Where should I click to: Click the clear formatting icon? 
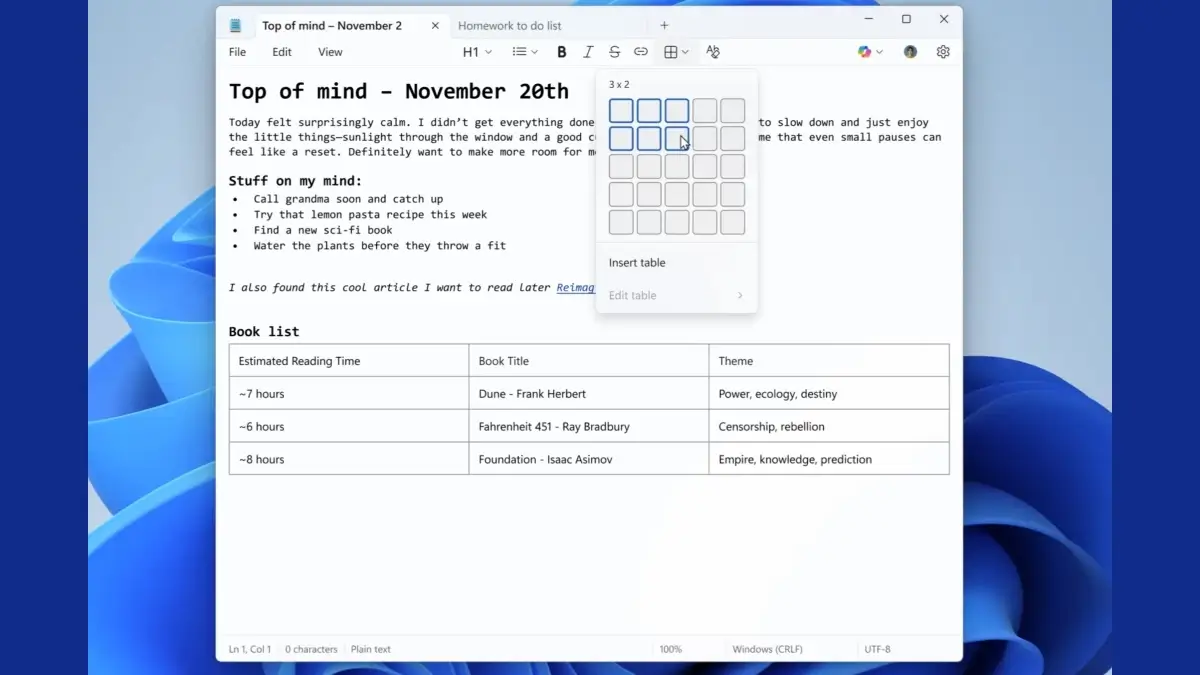pos(712,52)
